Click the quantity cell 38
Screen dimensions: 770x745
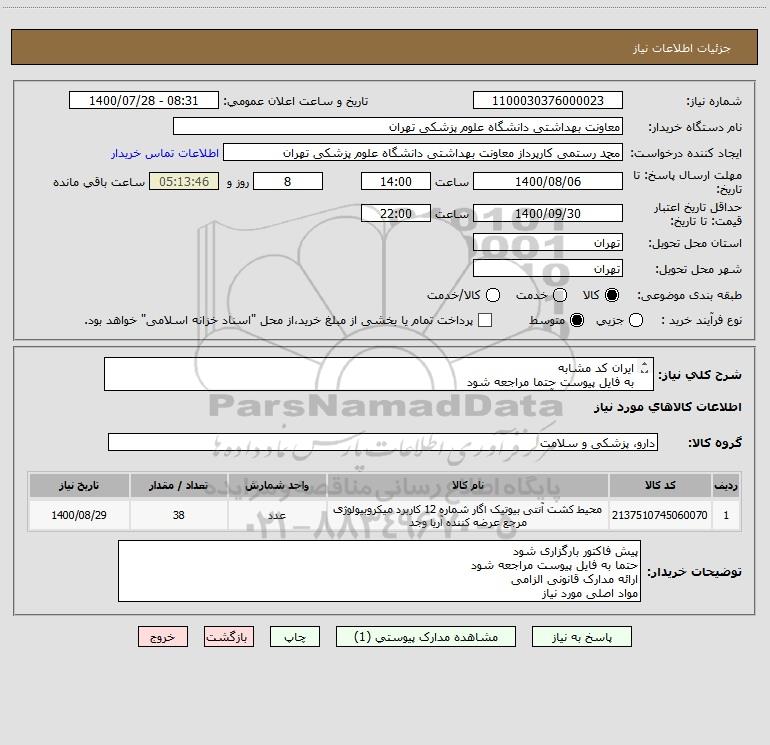[x=178, y=515]
